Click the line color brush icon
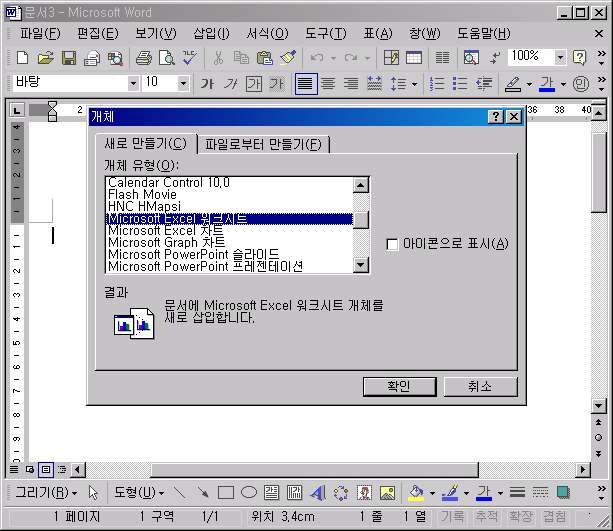Image resolution: width=613 pixels, height=531 pixels. pyautogui.click(x=450, y=492)
